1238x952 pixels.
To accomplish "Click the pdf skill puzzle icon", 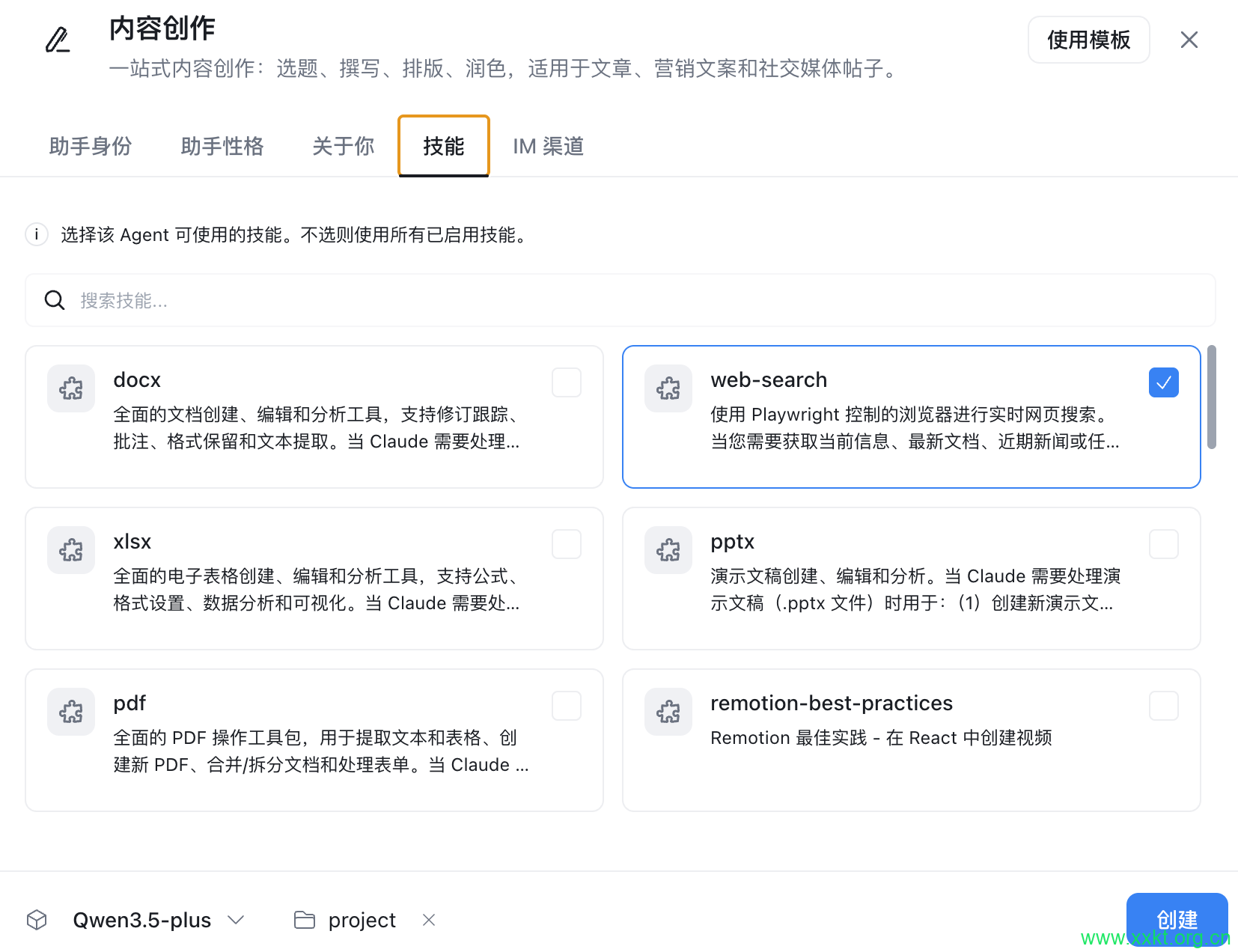I will [71, 712].
